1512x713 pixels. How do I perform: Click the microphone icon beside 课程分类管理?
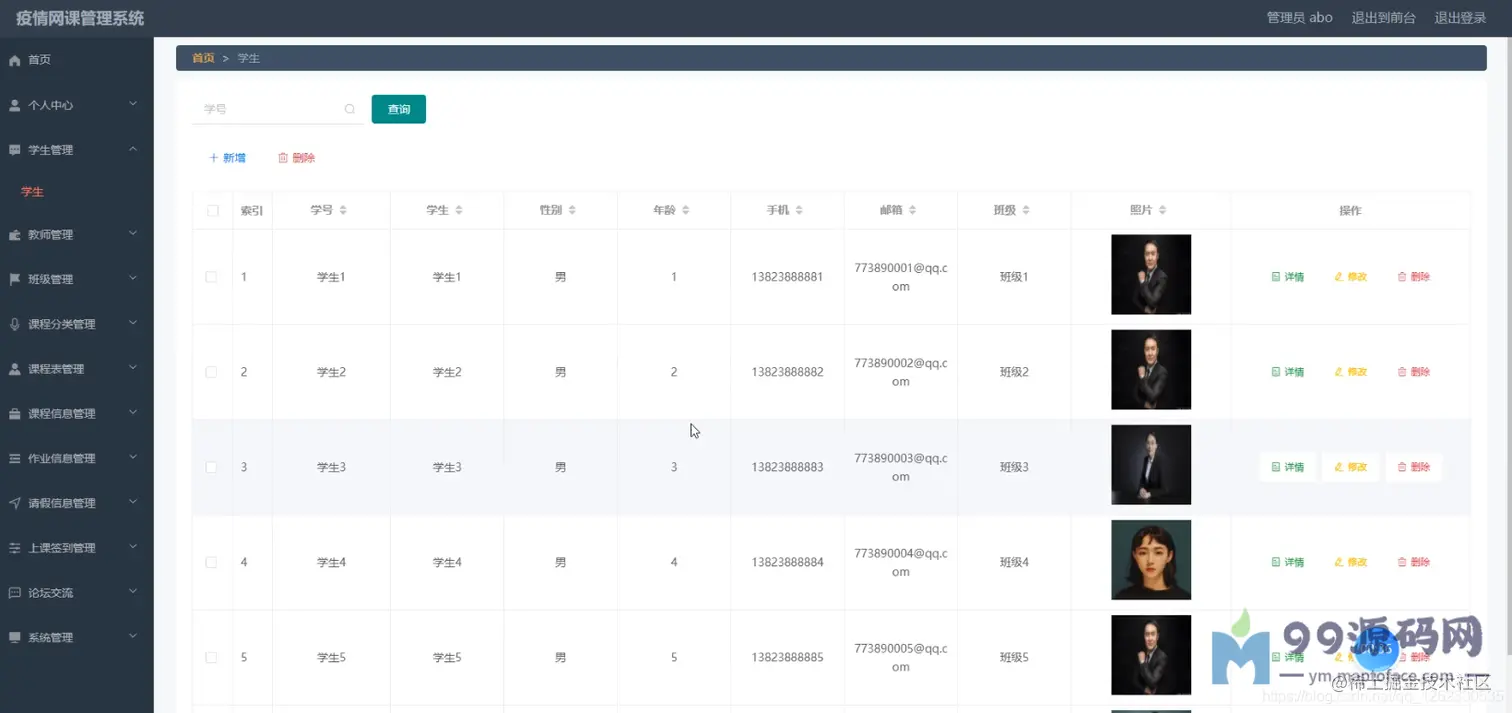coord(14,324)
